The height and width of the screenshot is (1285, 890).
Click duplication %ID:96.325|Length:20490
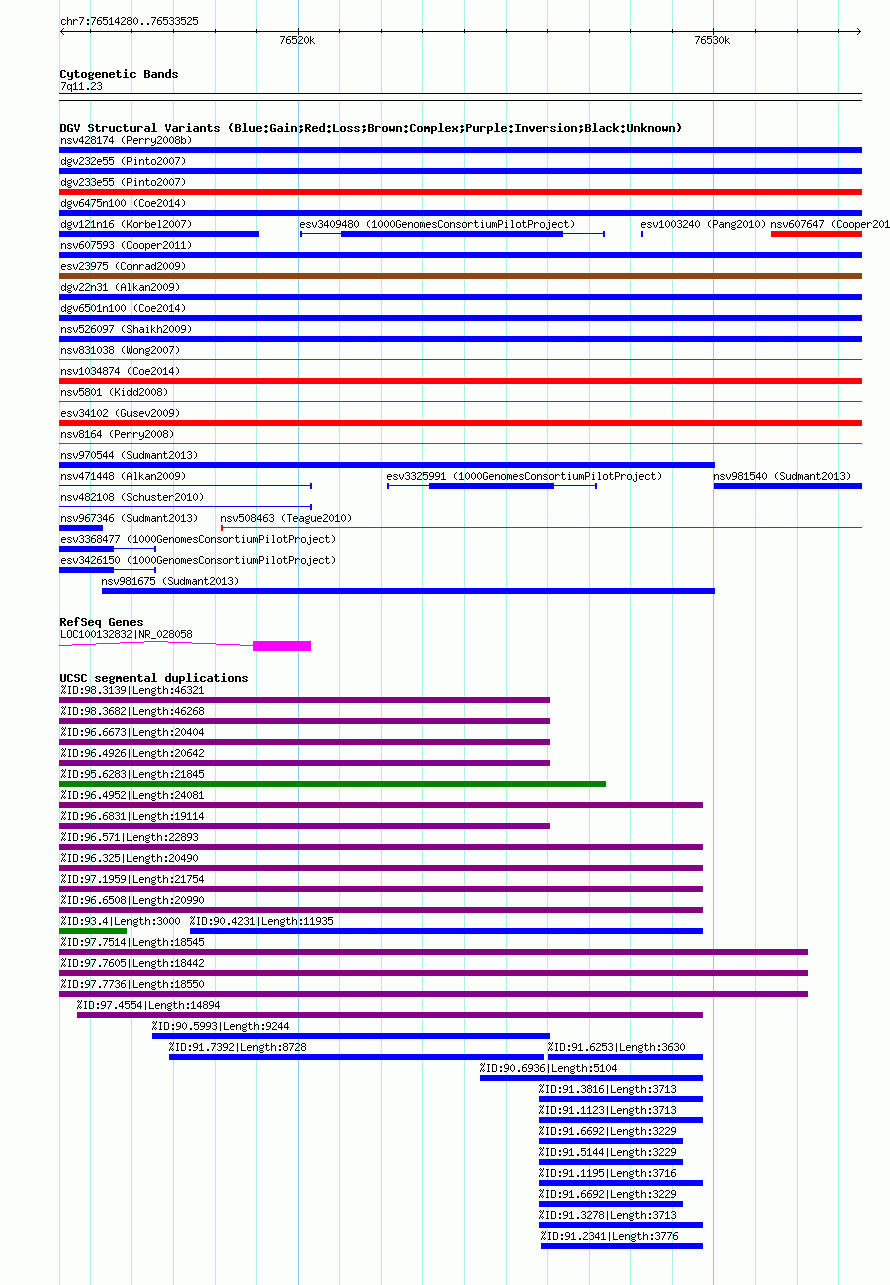click(x=129, y=858)
